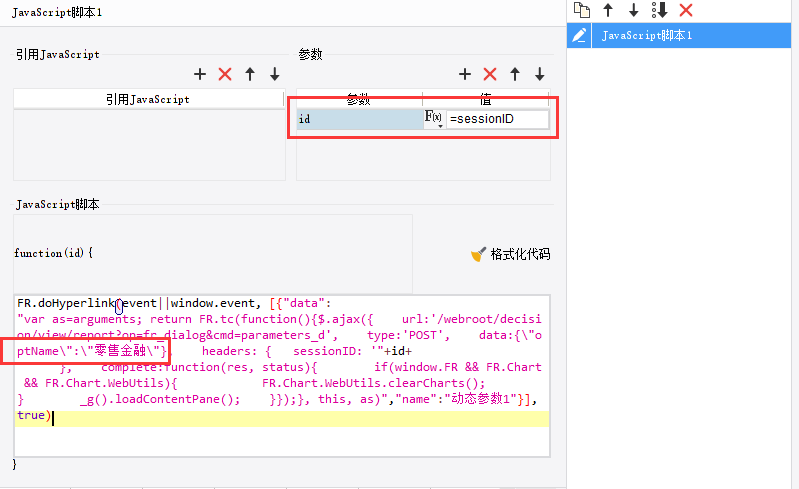The height and width of the screenshot is (489, 799).
Task: Click the 参数 column header
Action: [359, 99]
